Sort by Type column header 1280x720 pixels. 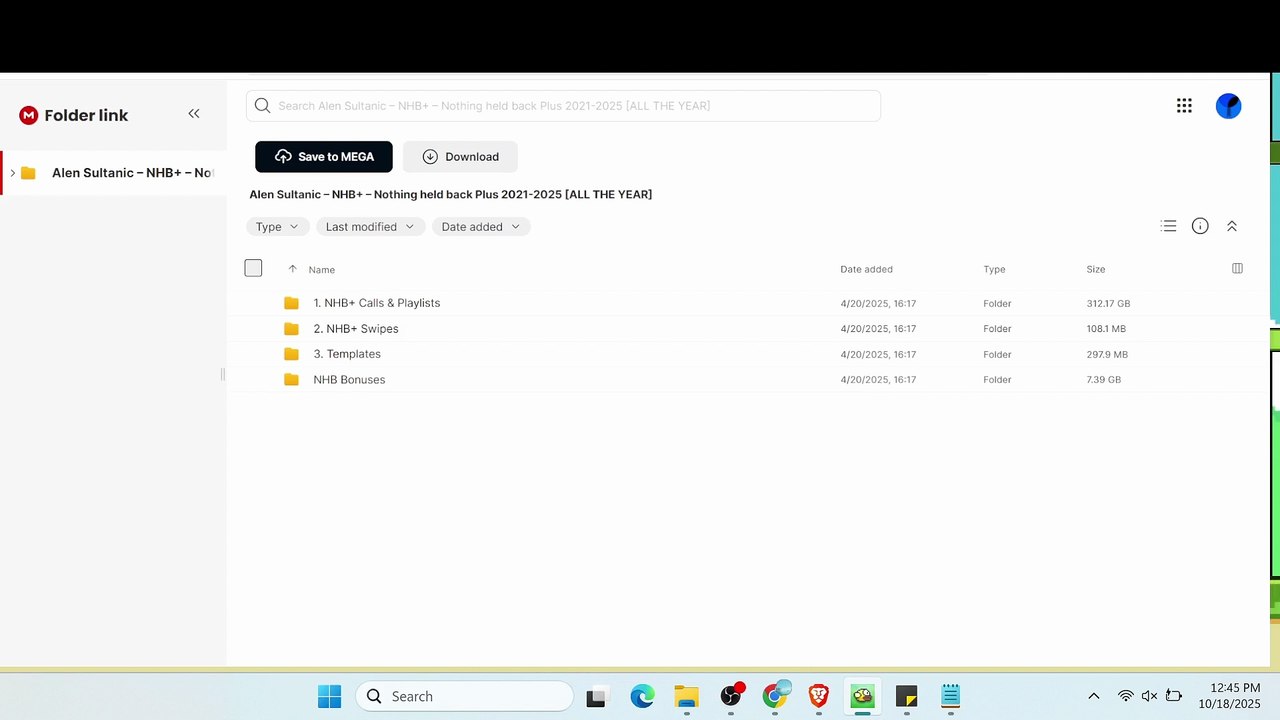(994, 269)
